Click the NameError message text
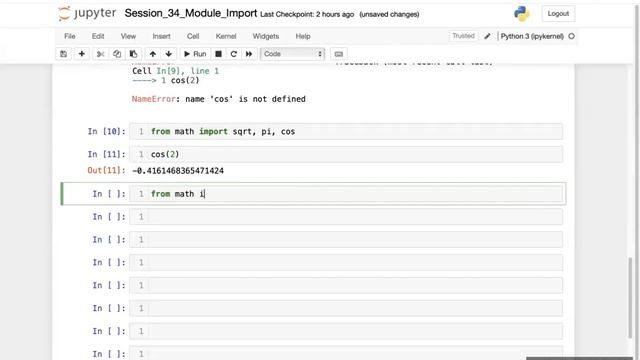This screenshot has height=360, width=640. [x=219, y=99]
